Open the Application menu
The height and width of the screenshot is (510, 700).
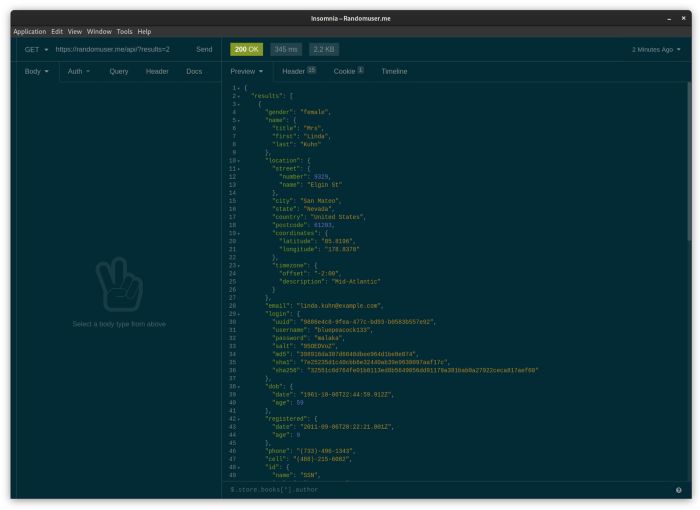29,32
